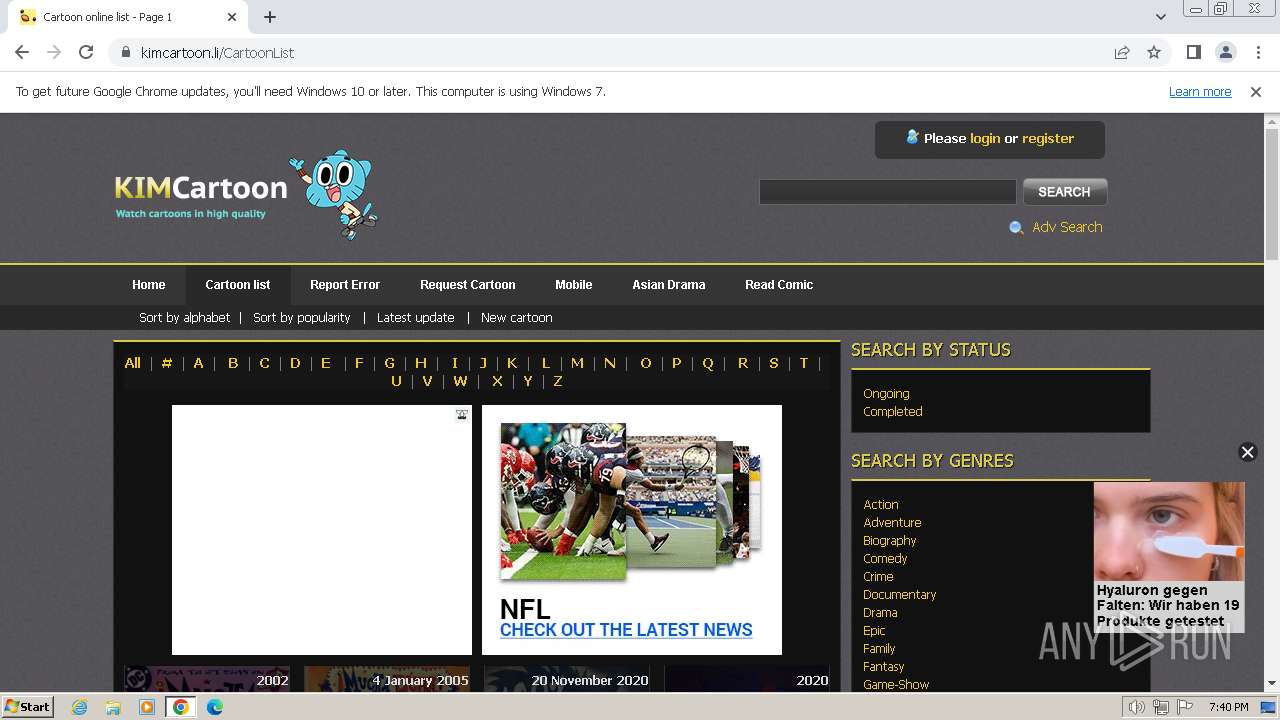The width and height of the screenshot is (1280, 720).
Task: Share this page using the share icon
Action: [1122, 52]
